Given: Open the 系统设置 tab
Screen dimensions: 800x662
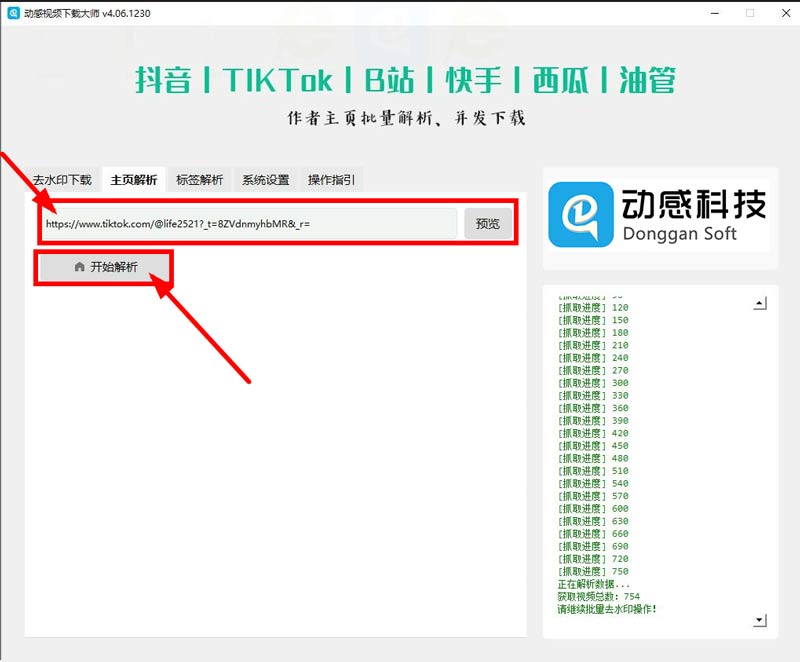Looking at the screenshot, I should pos(265,180).
